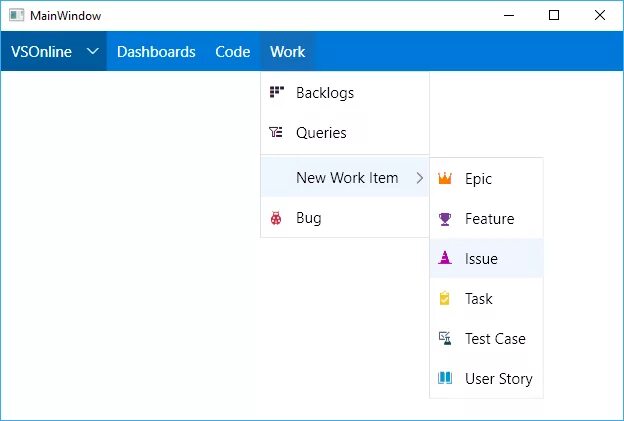624x421 pixels.
Task: Choose the Test Case label in submenu
Action: point(495,339)
